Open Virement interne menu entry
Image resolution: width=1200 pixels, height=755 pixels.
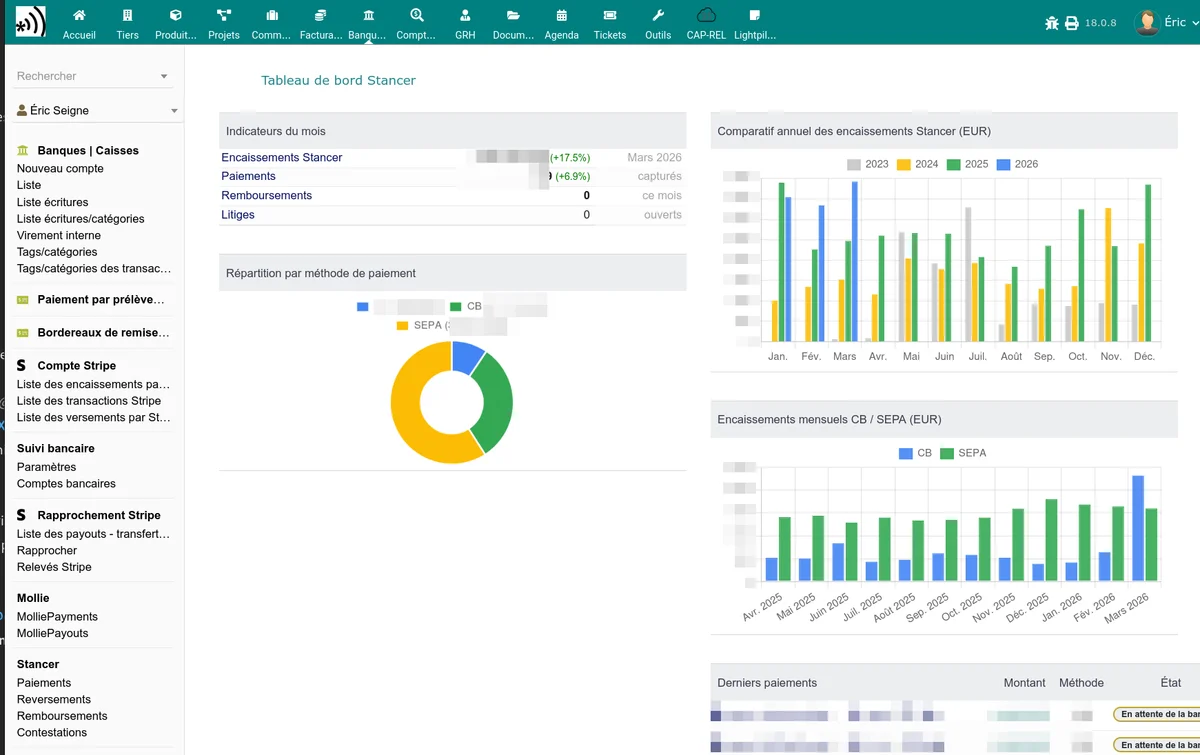[59, 235]
